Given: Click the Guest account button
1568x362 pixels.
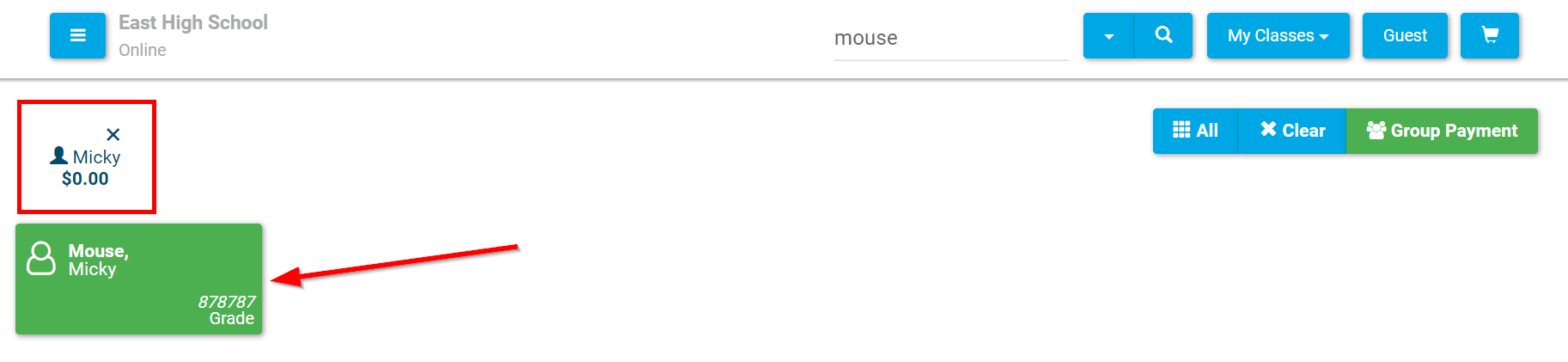Looking at the screenshot, I should 1405,35.
